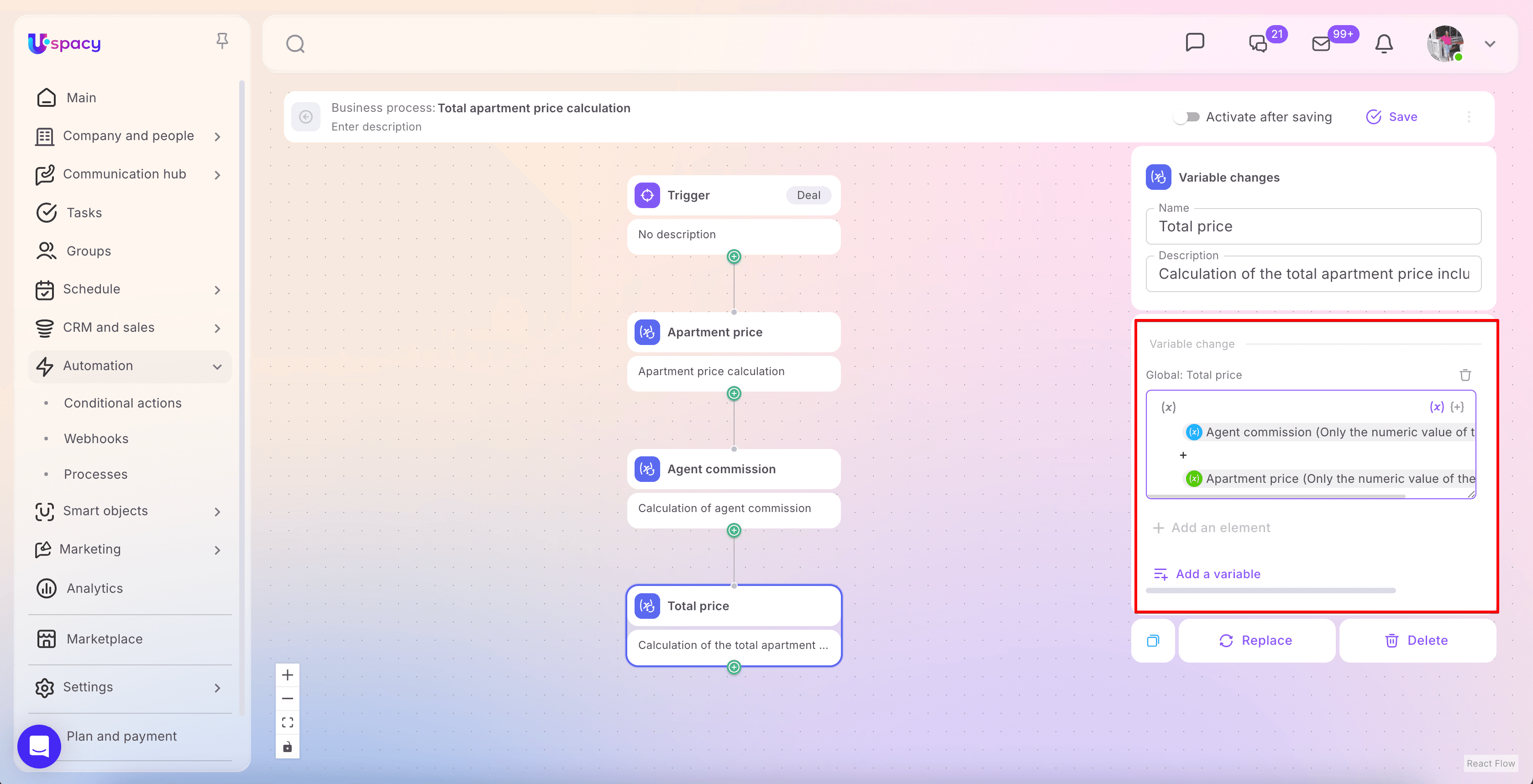Viewport: 1533px width, 784px height.
Task: Fit the flow view to screen
Action: tap(288, 723)
